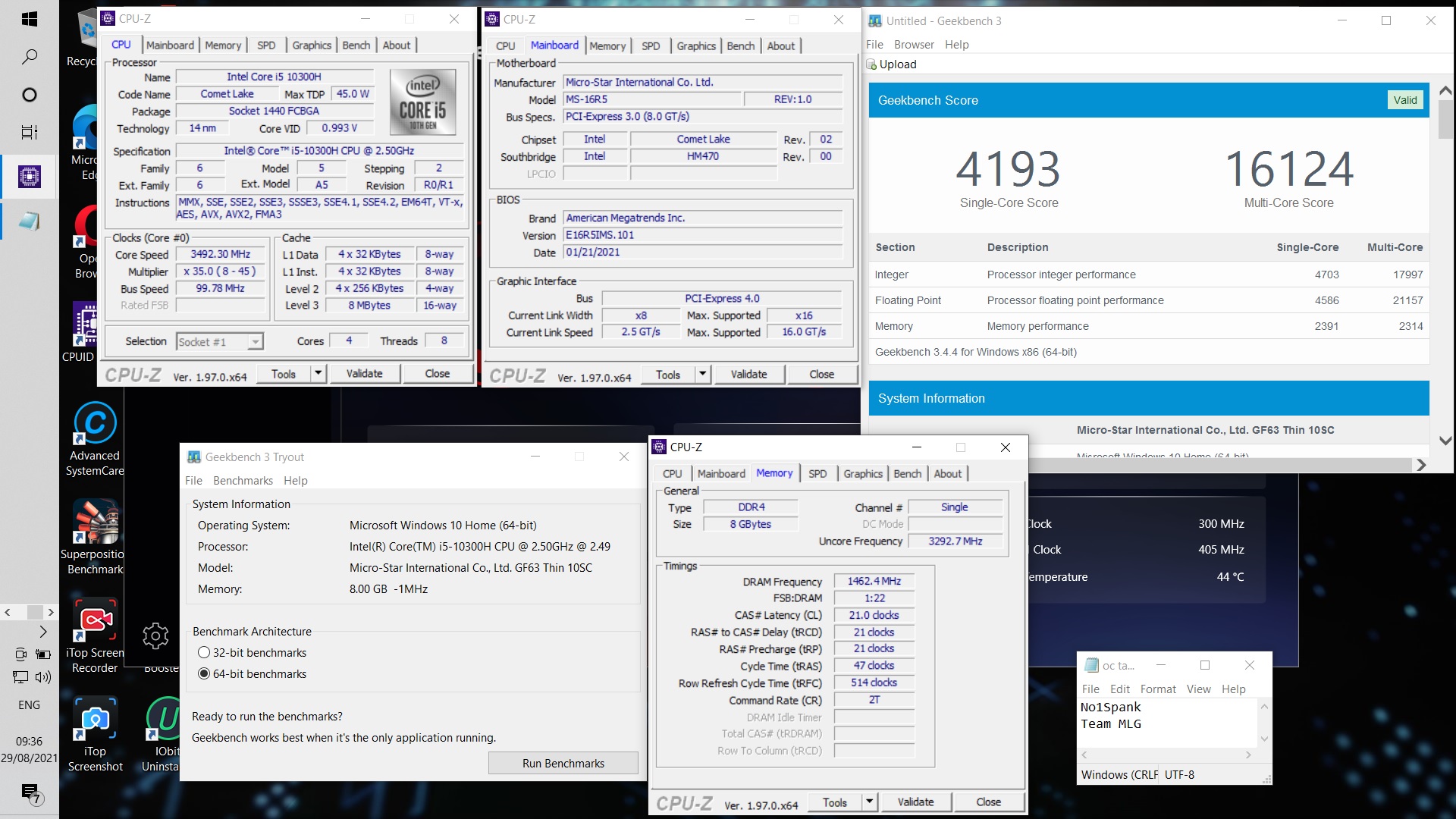Click Geekbench horizontal scrollbar right arrow
Screen dimensions: 1456x819
[x=1422, y=465]
